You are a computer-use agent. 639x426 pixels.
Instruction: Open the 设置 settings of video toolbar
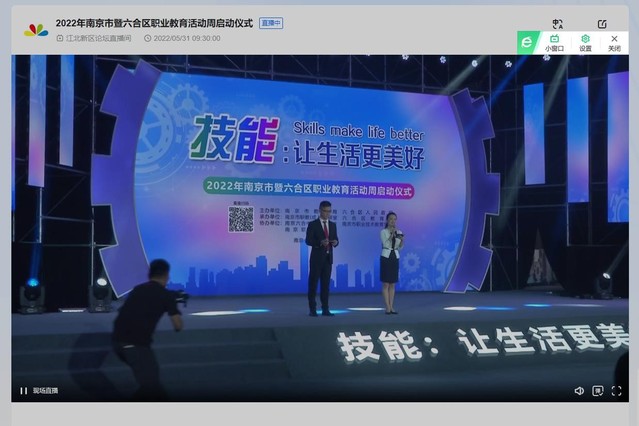[585, 43]
